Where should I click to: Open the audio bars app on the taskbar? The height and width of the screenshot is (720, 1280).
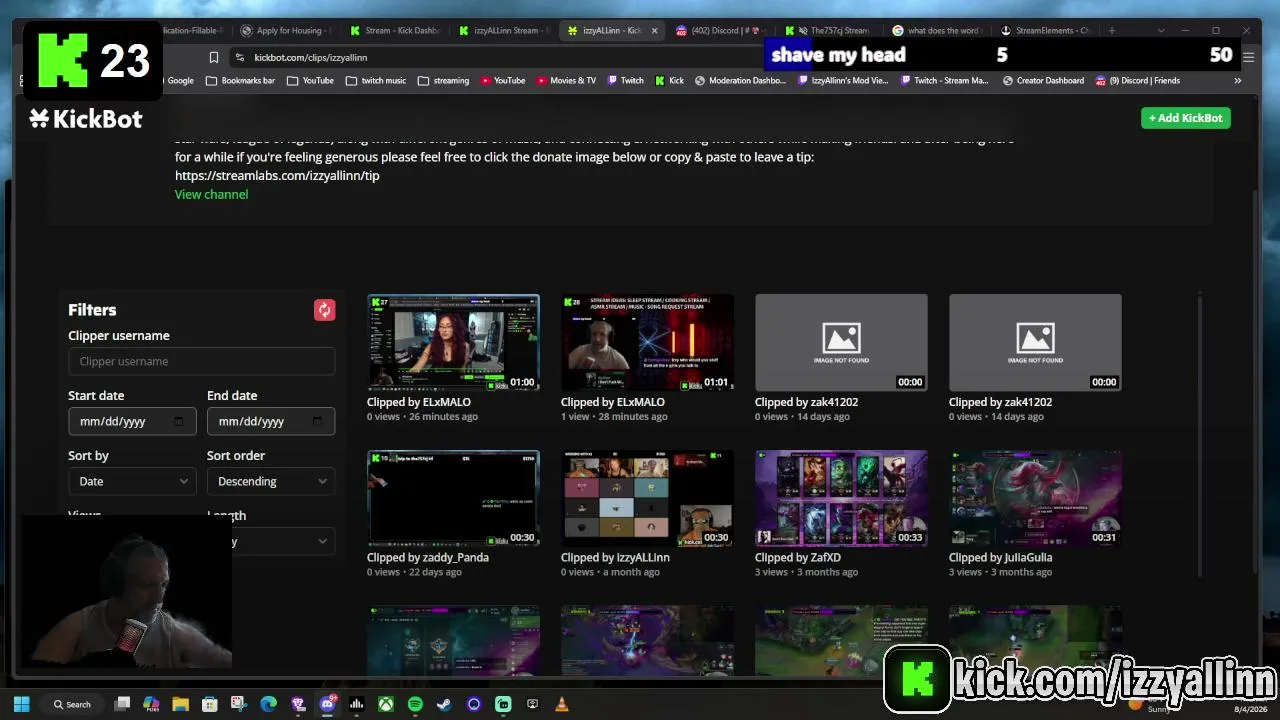click(356, 704)
